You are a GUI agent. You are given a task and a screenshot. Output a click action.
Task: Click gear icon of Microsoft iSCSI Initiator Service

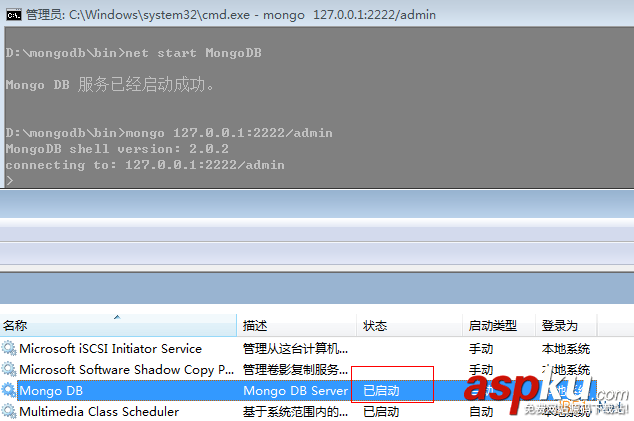pos(9,348)
